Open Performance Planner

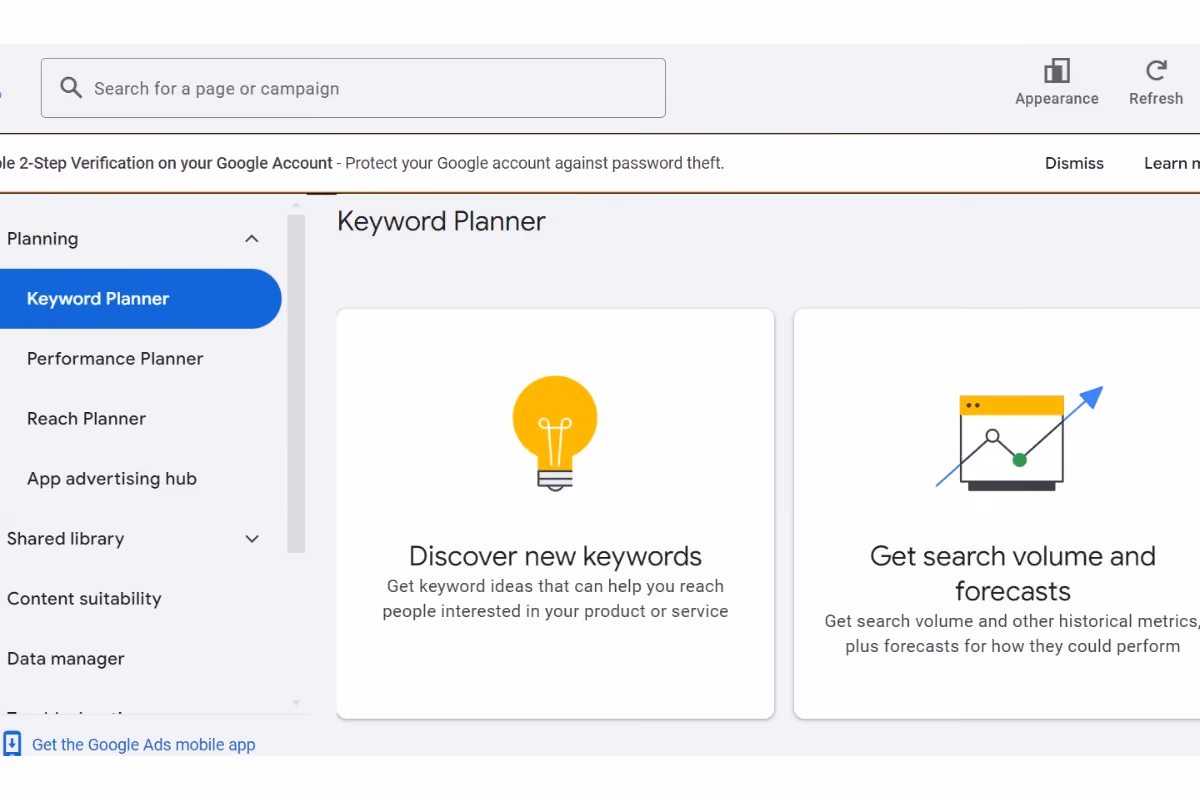point(115,358)
